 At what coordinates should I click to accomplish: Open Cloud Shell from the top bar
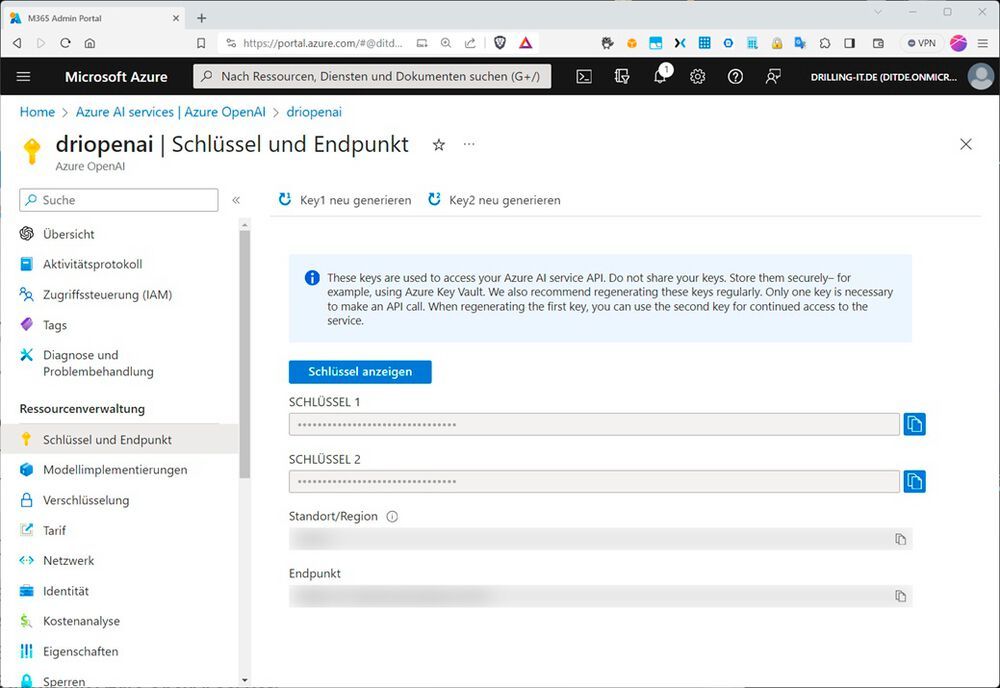click(584, 77)
